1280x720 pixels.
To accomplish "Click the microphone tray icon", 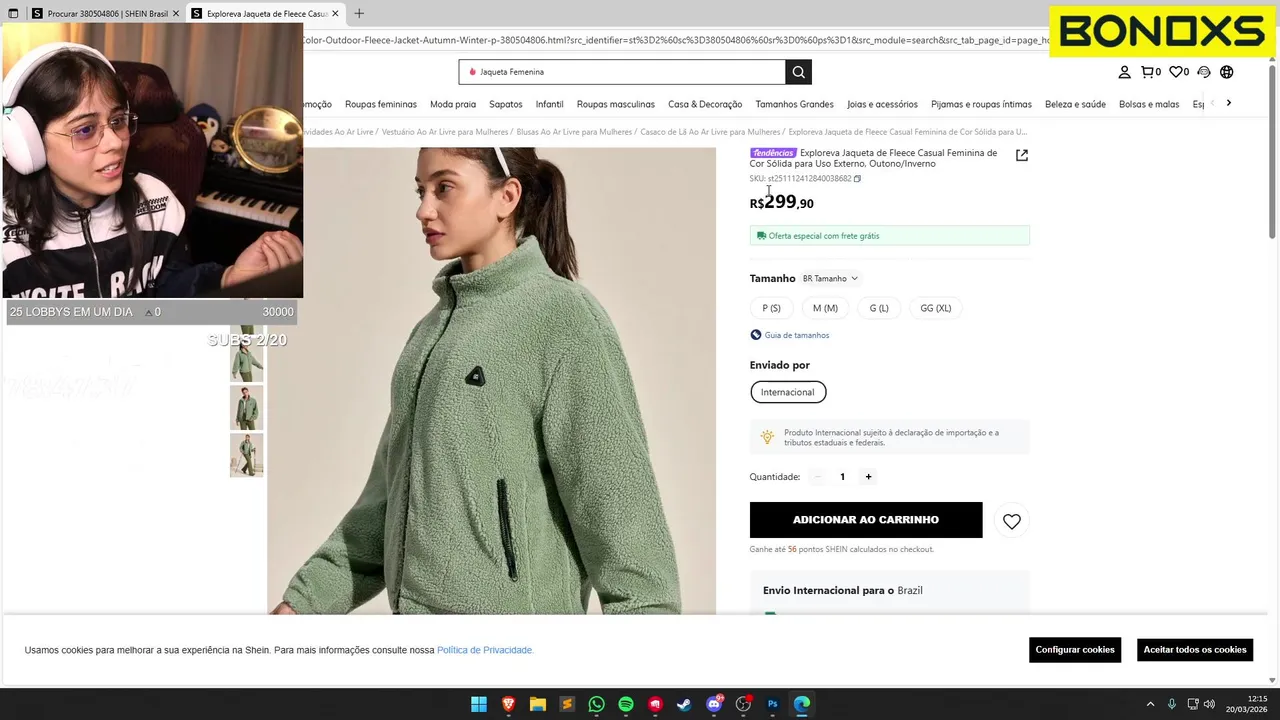I will [x=1171, y=704].
